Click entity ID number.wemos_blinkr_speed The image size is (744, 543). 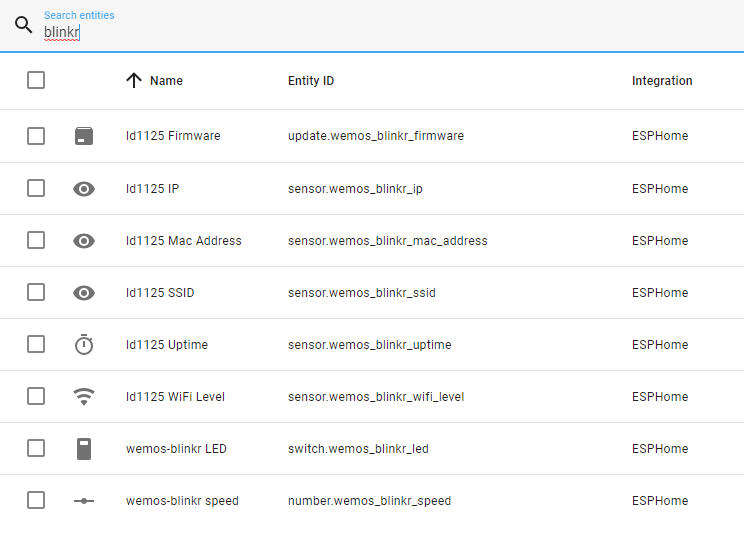(369, 501)
